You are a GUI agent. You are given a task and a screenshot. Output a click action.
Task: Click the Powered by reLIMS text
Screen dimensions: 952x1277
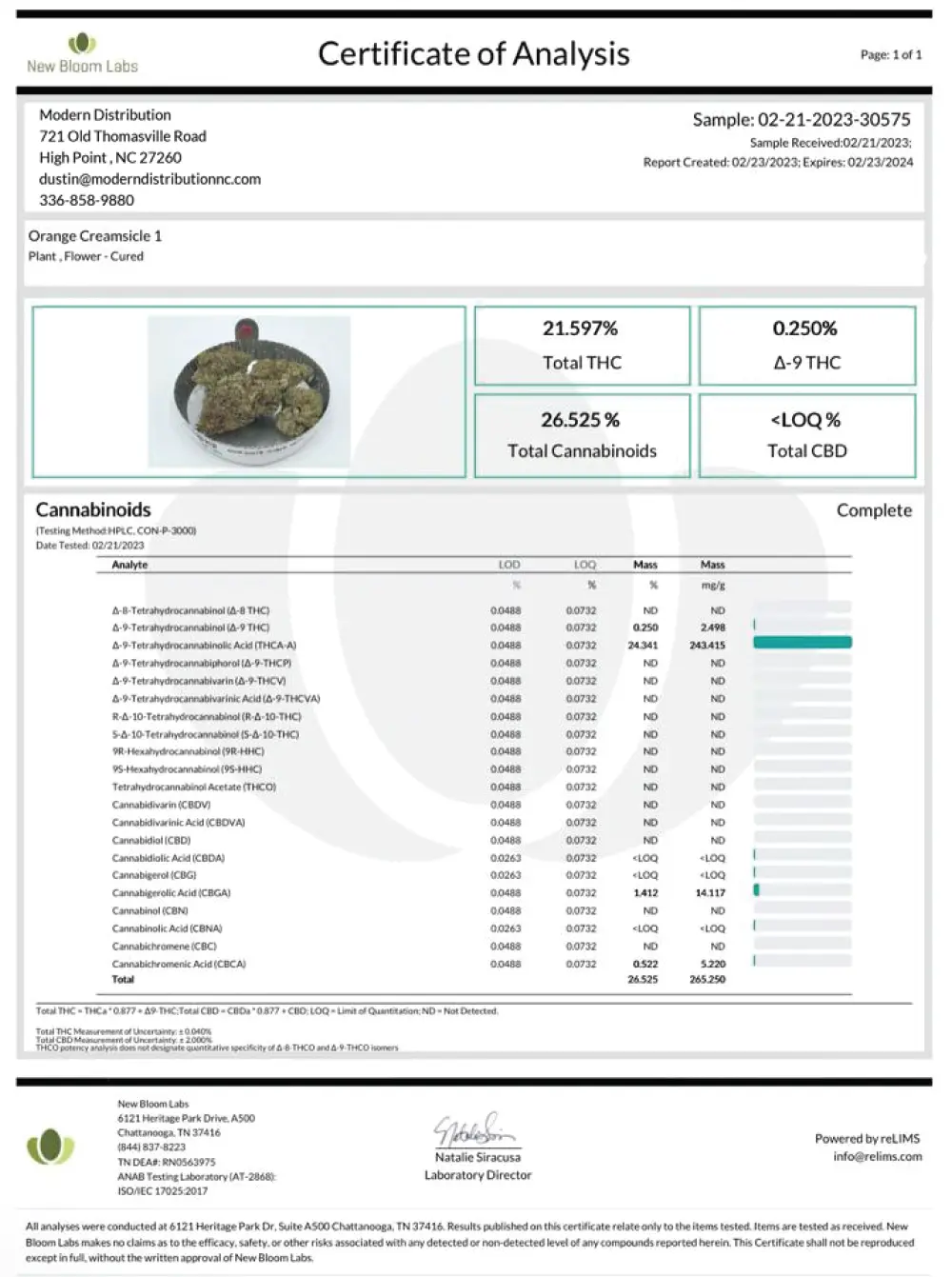(867, 1138)
